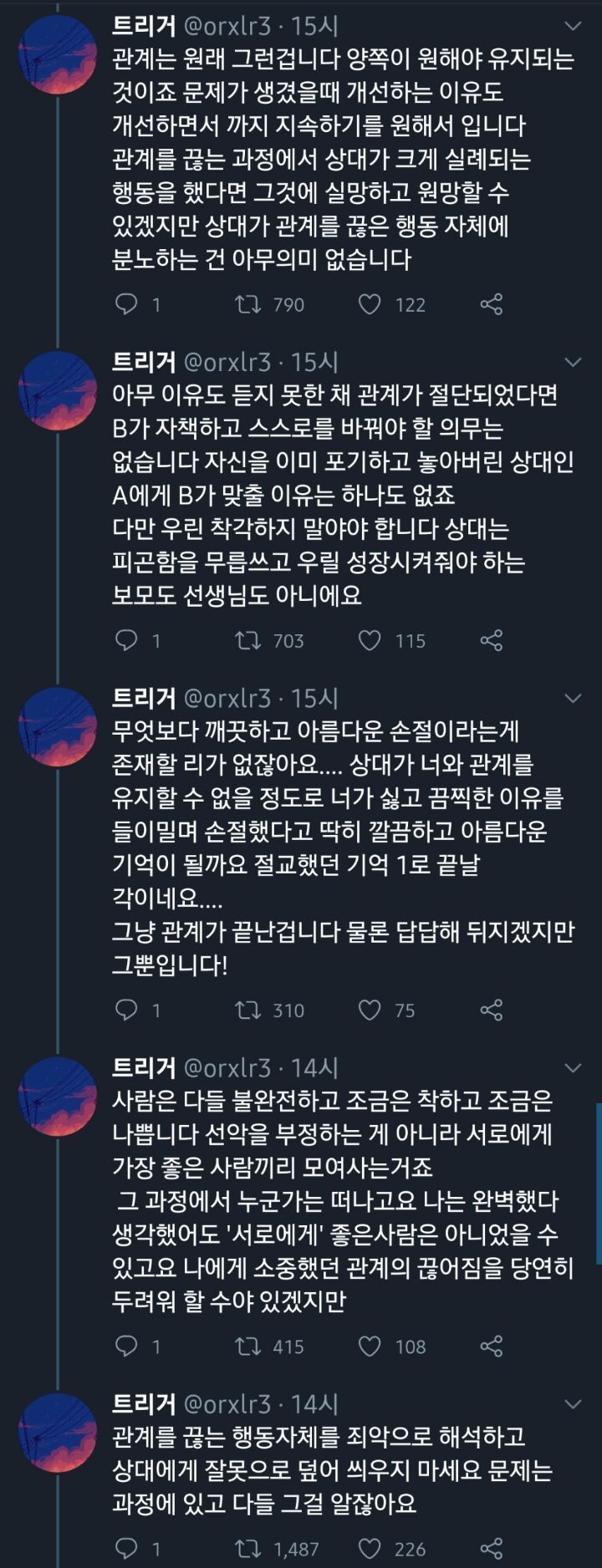602x1568 pixels.
Task: Expand options for the second 15시 tweet
Action: pyautogui.click(x=573, y=363)
